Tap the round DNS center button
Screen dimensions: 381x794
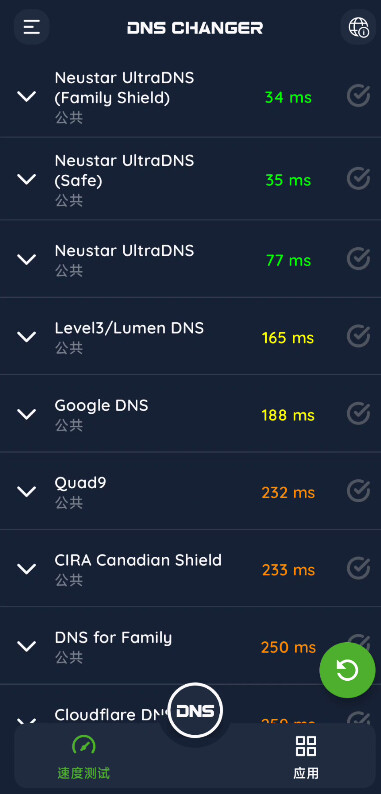(195, 710)
